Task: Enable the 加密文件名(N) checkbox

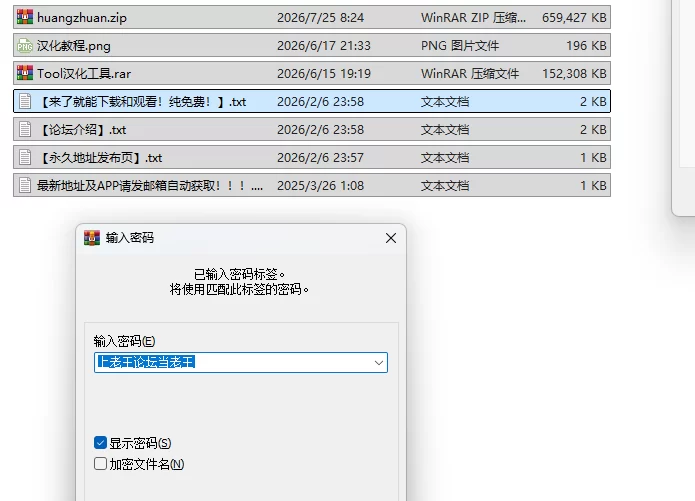Action: point(100,464)
